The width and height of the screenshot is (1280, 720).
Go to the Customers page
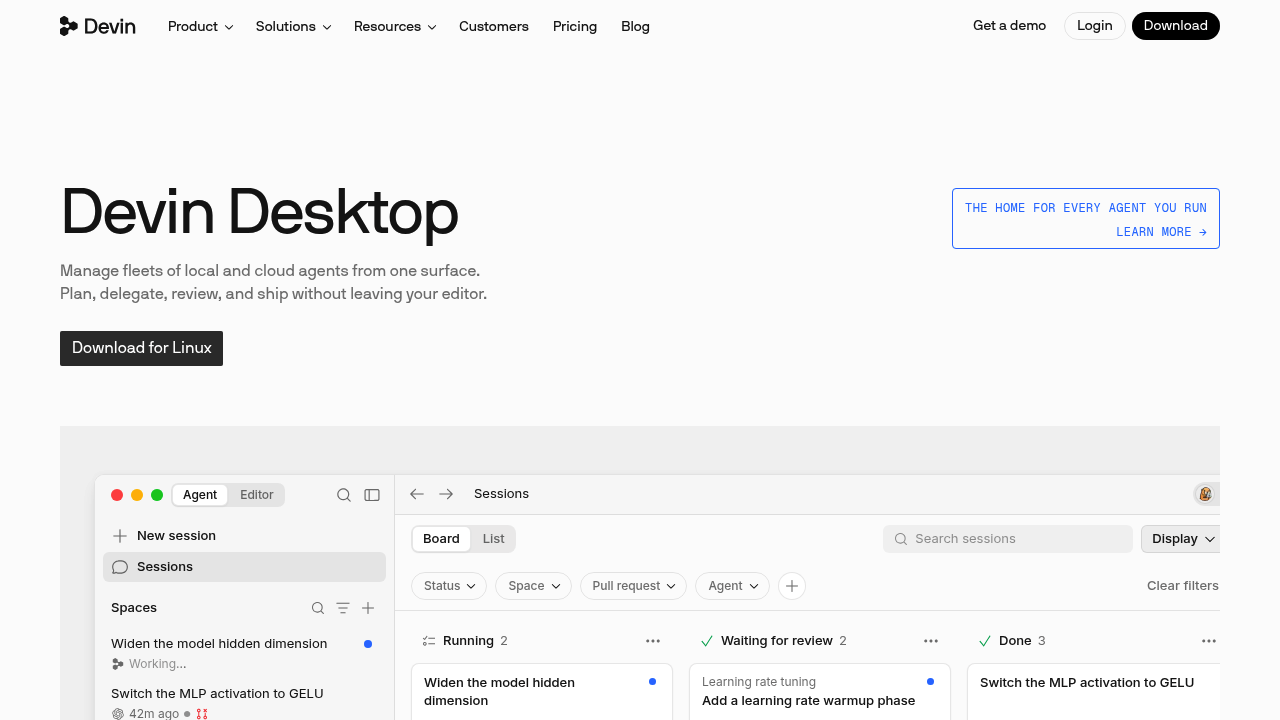pyautogui.click(x=494, y=26)
